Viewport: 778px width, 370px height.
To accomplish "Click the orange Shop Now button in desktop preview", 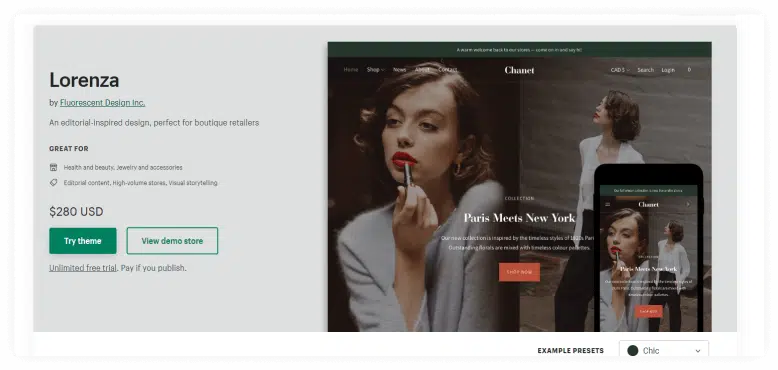I will (x=519, y=272).
